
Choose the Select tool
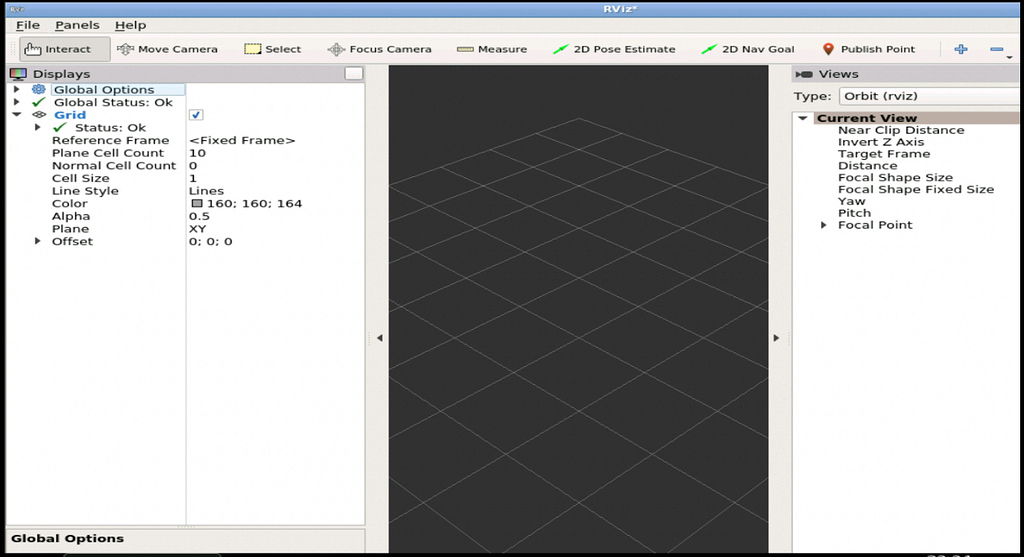tap(272, 49)
